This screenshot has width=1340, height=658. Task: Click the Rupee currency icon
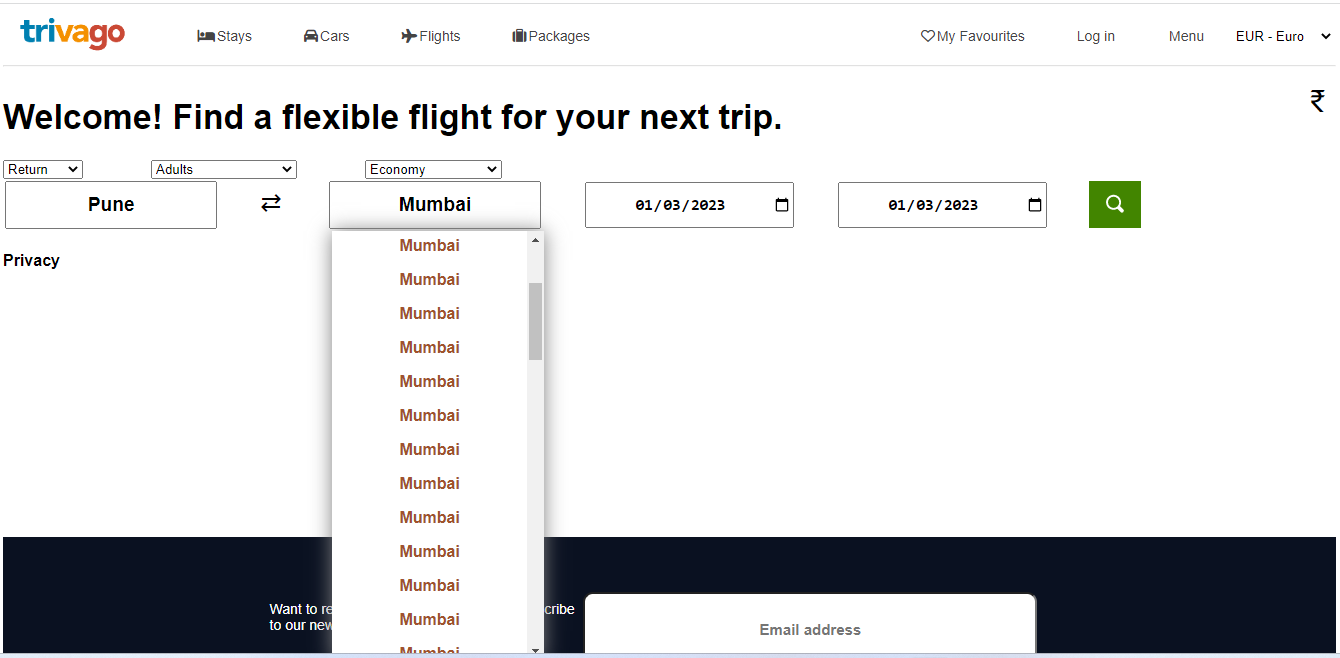(1317, 101)
